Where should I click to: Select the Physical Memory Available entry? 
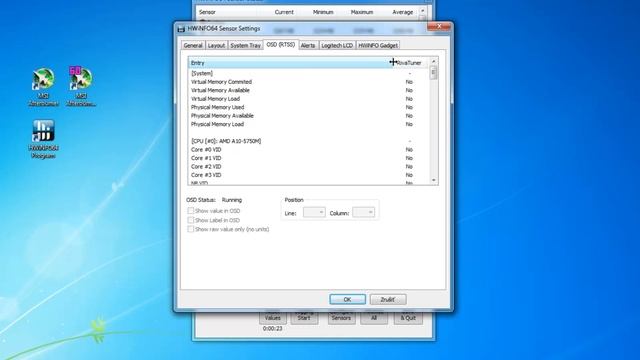point(309,116)
